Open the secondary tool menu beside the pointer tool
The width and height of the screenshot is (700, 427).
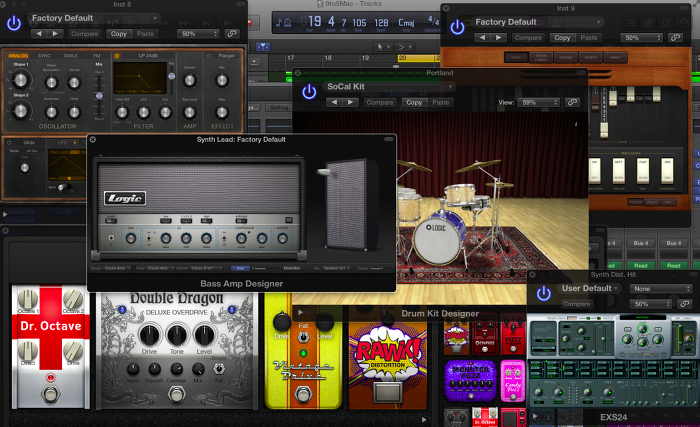pyautogui.click(x=405, y=46)
